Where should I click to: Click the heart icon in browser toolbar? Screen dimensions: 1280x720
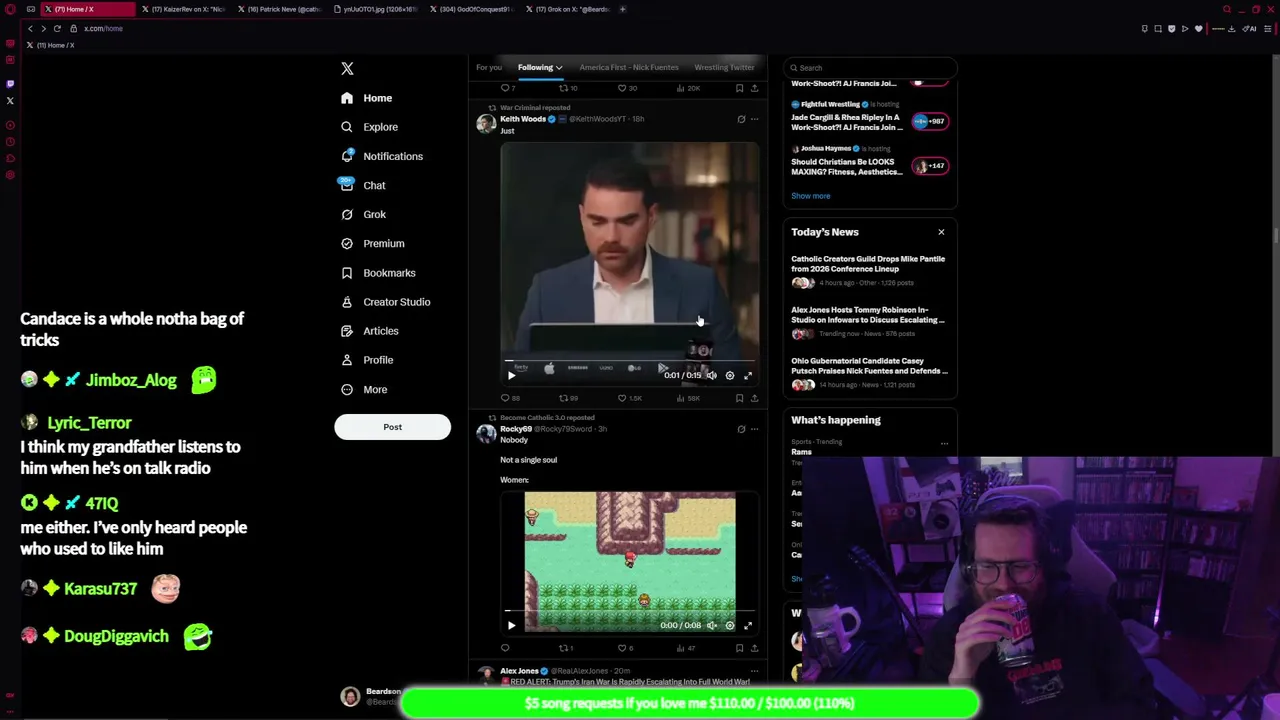pyautogui.click(x=1198, y=28)
